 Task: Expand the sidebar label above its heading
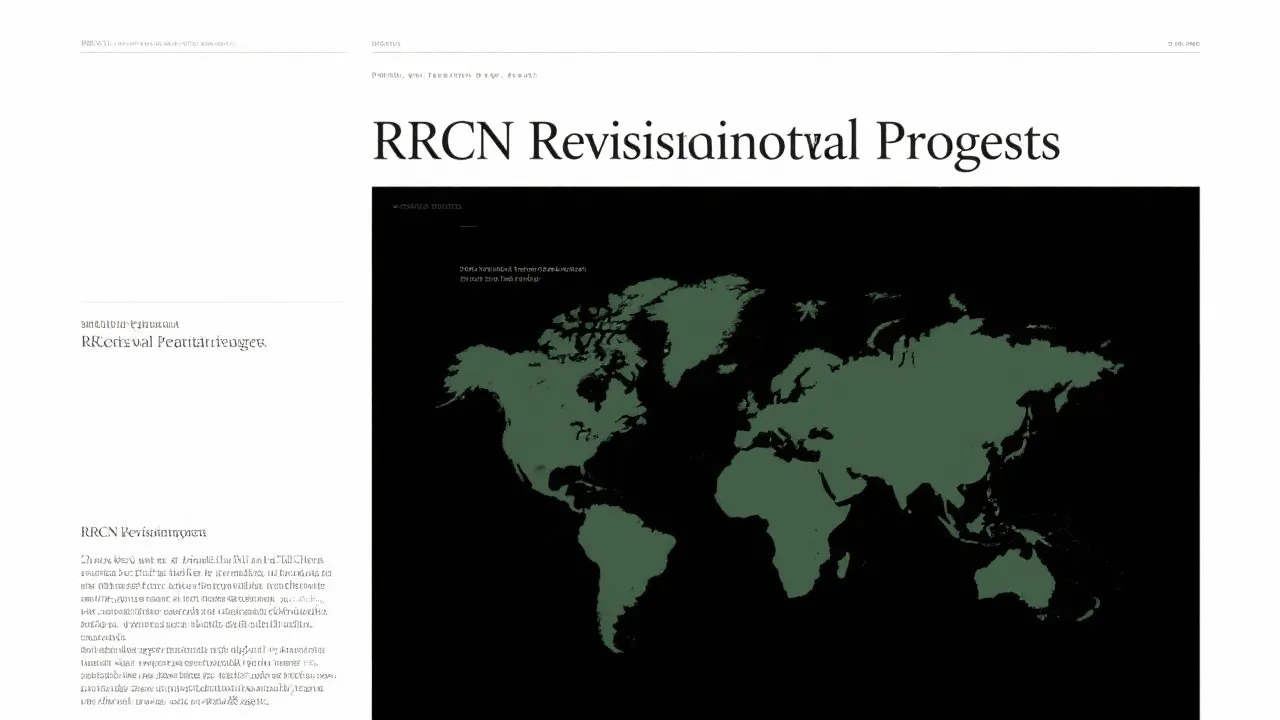click(130, 323)
